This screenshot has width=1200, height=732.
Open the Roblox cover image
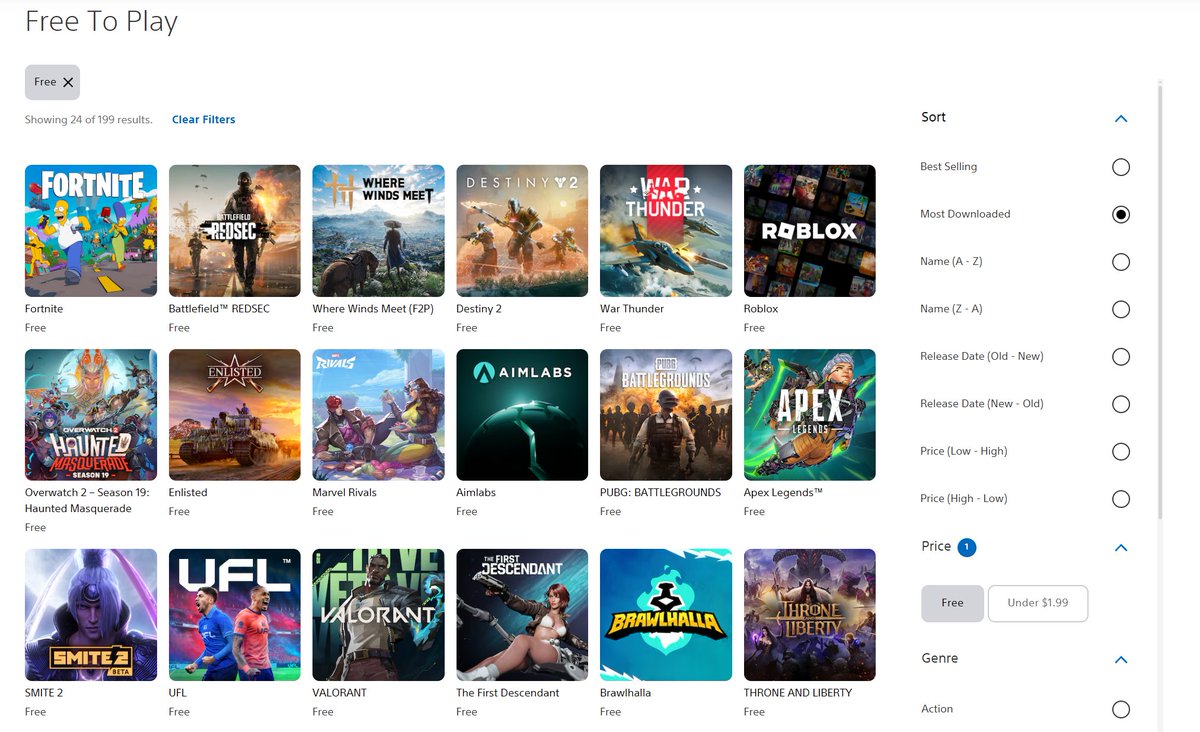click(810, 231)
